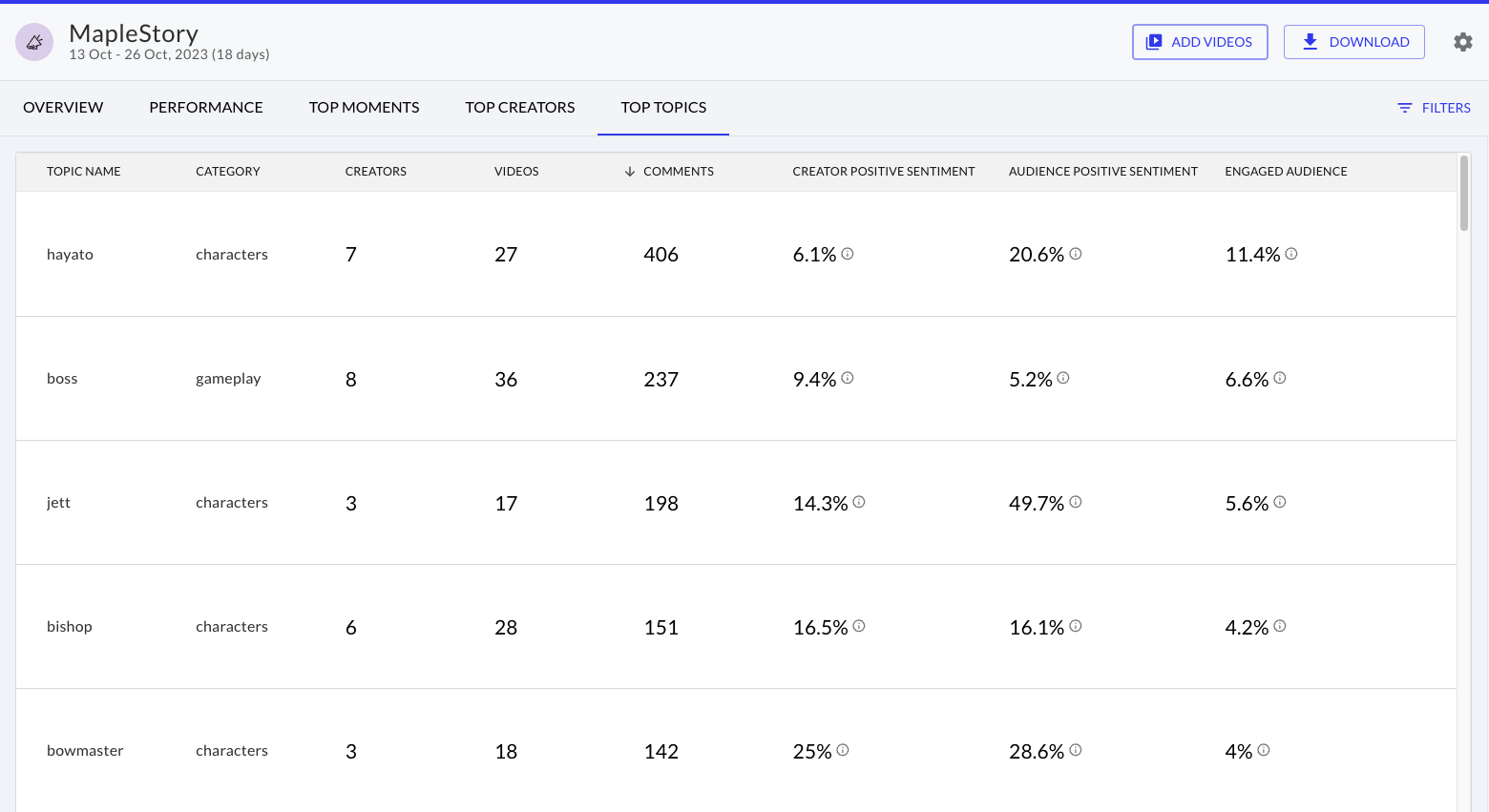Switch to the Overview tab
The width and height of the screenshot is (1489, 812).
coord(63,108)
